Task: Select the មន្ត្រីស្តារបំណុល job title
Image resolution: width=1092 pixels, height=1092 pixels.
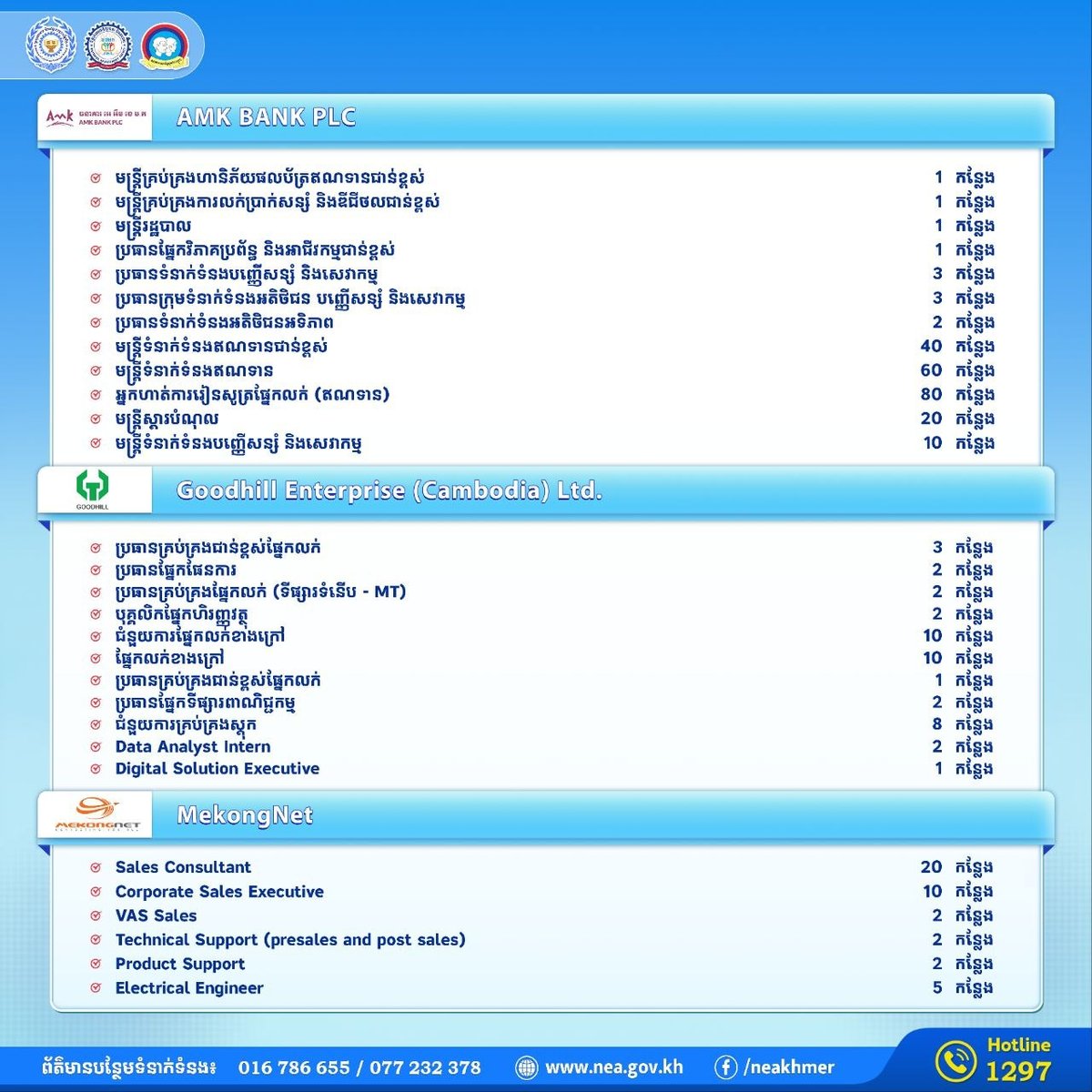Action: pyautogui.click(x=167, y=420)
